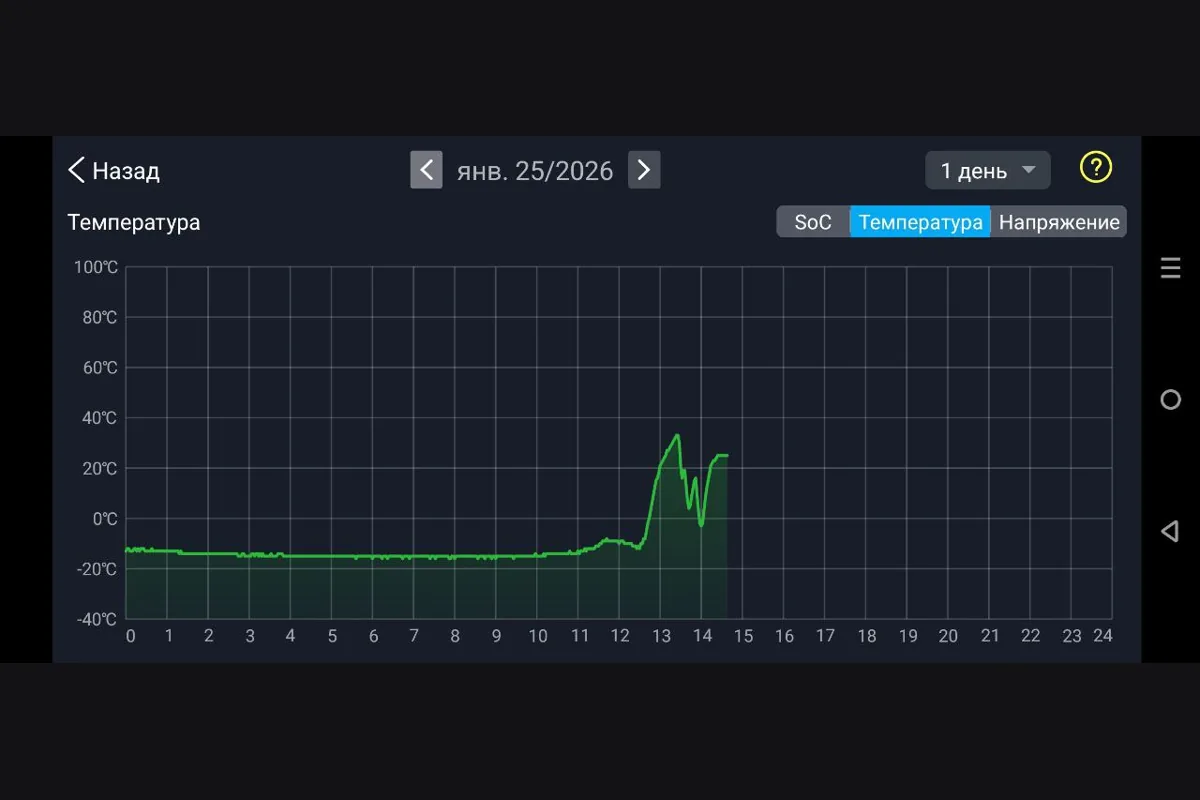This screenshot has width=1200, height=800.
Task: Click hour 13 on the time axis
Action: 661,636
